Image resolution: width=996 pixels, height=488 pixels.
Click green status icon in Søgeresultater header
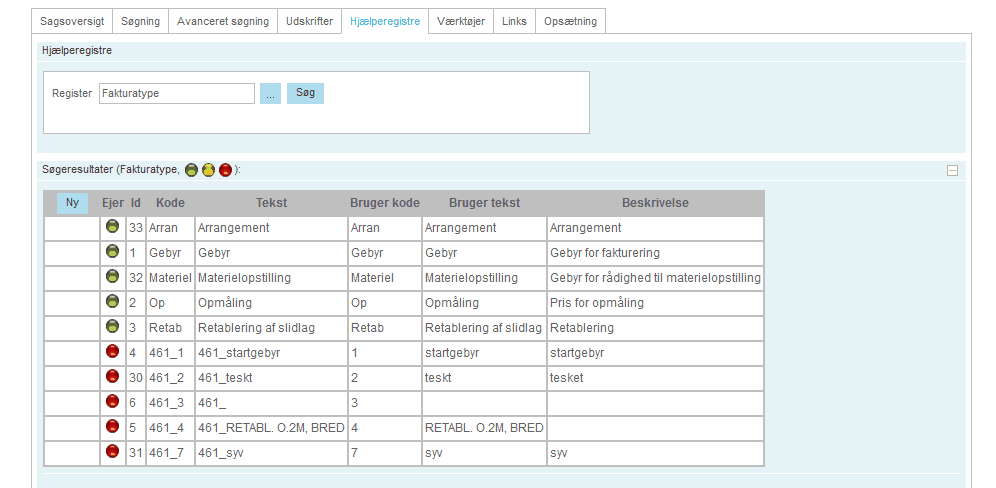[191, 170]
